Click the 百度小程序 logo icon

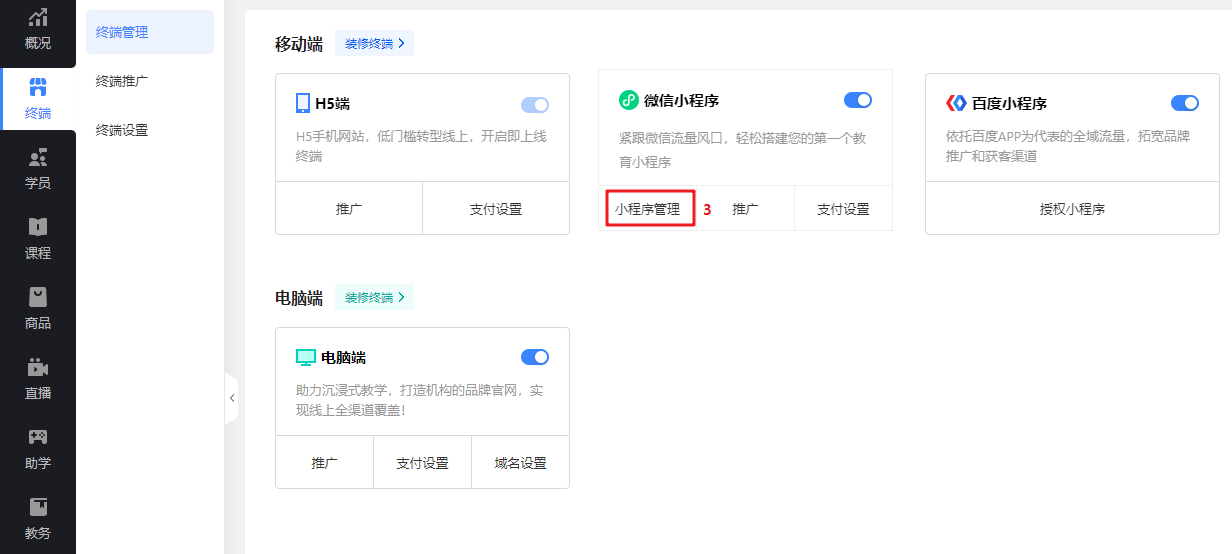point(956,103)
